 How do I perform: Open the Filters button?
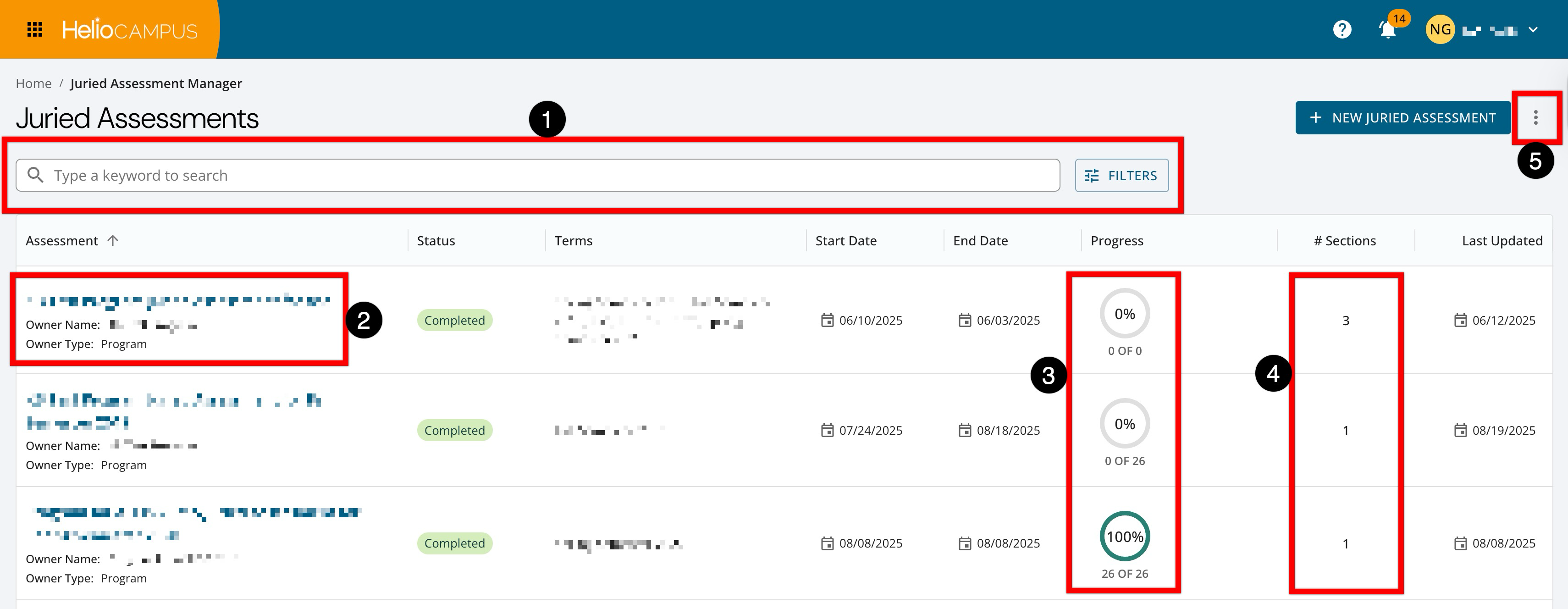[x=1121, y=175]
